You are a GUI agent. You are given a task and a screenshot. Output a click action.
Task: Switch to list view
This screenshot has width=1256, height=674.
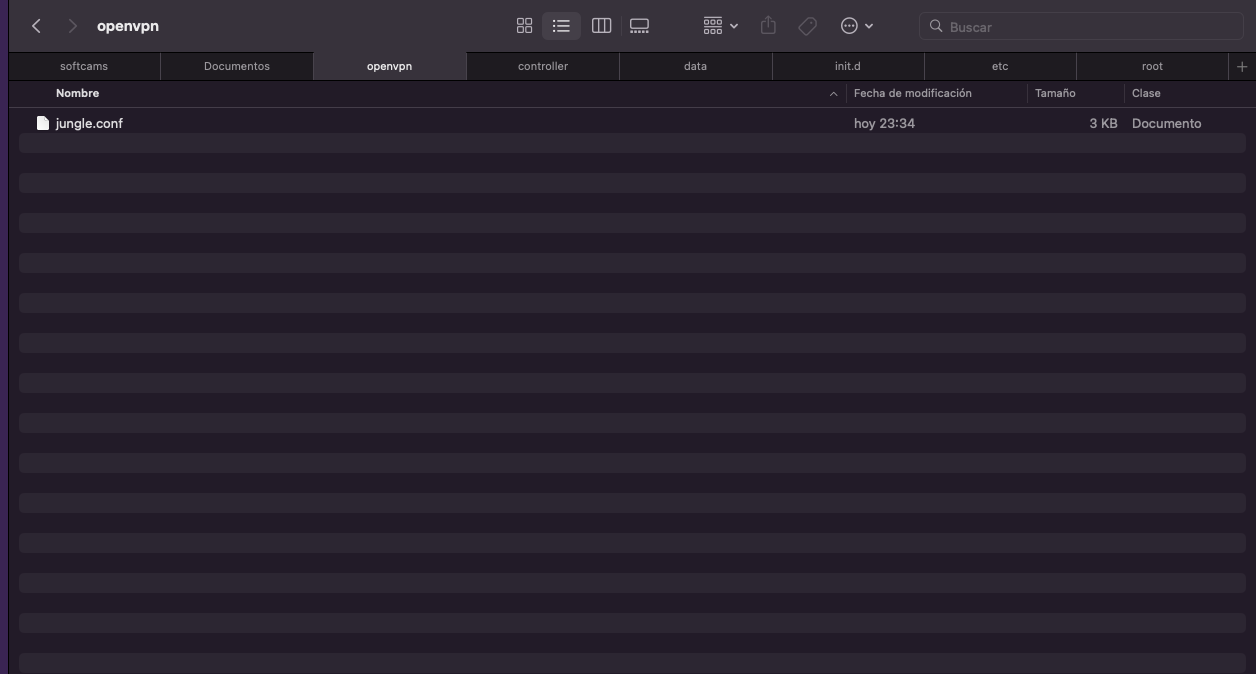561,26
